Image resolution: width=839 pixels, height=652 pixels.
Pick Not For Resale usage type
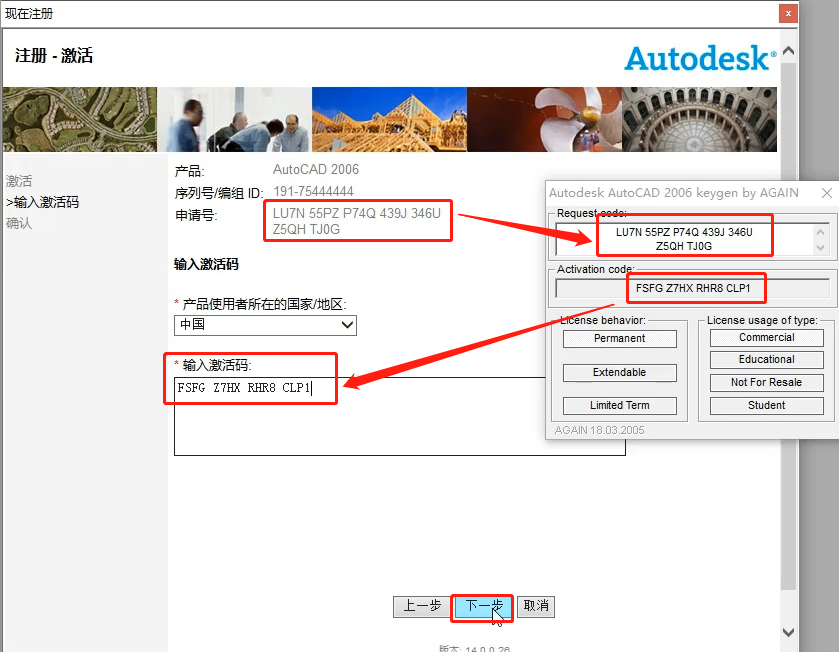[766, 382]
